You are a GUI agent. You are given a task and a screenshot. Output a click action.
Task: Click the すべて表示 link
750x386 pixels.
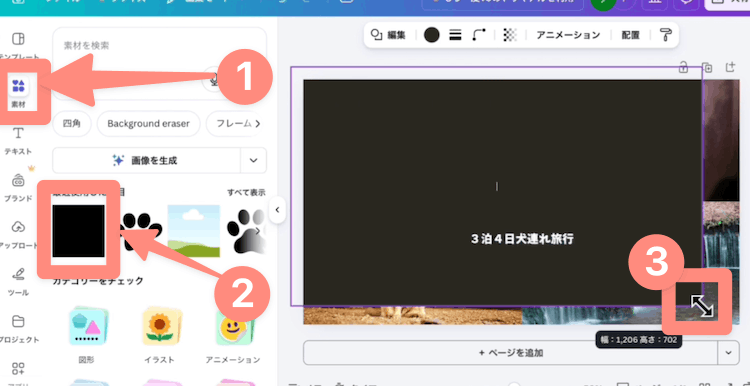click(246, 192)
